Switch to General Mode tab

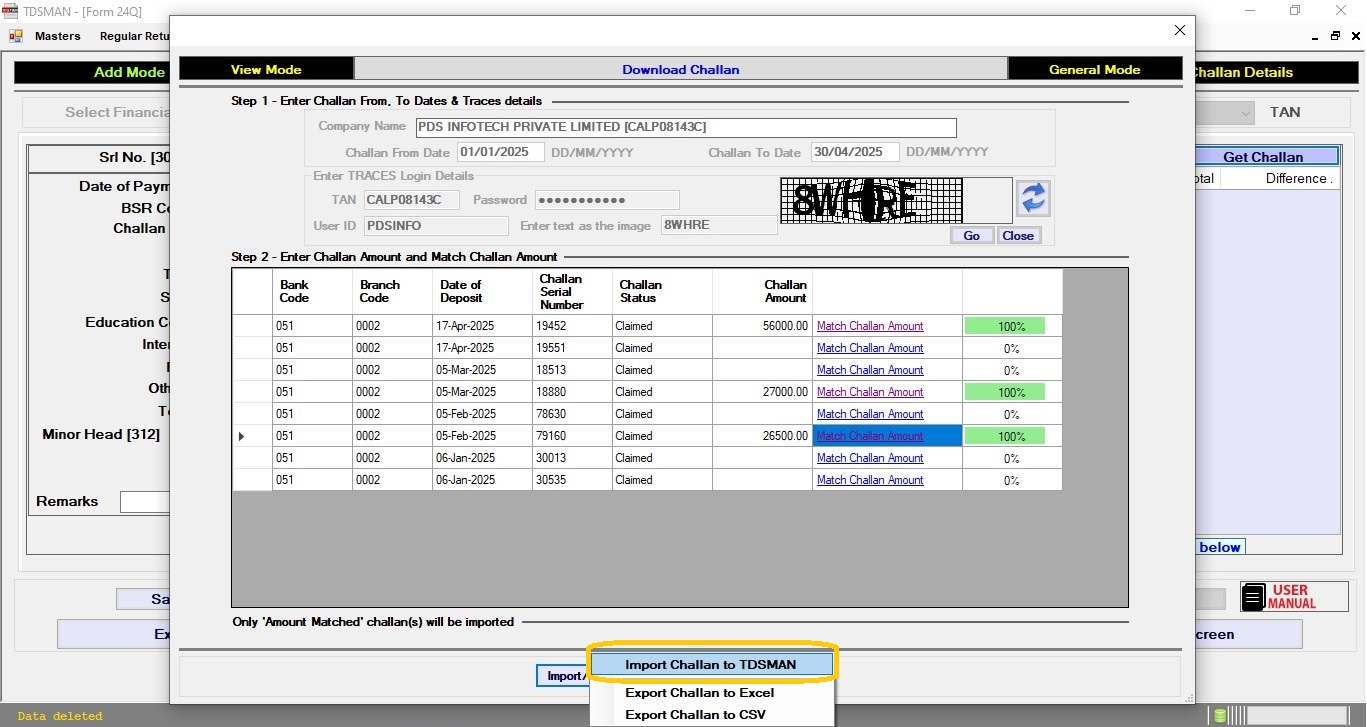click(1094, 69)
